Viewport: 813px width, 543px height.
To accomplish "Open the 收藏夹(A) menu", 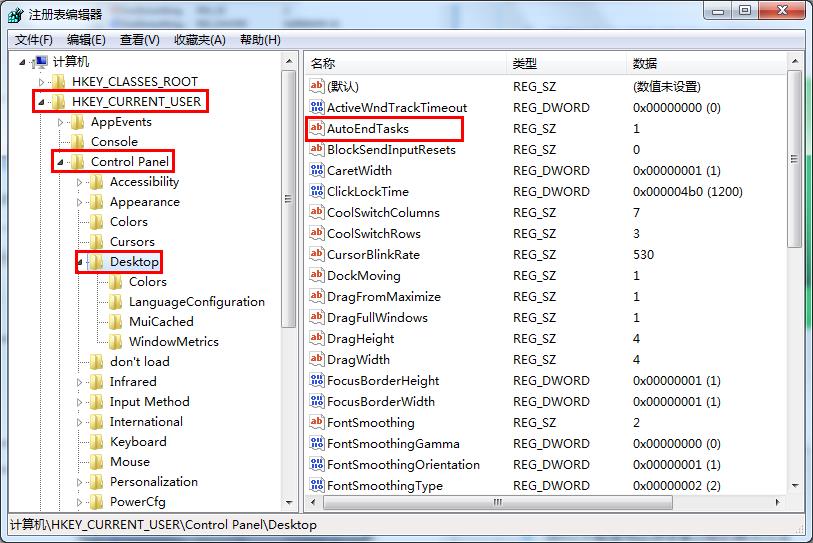I will coord(200,40).
